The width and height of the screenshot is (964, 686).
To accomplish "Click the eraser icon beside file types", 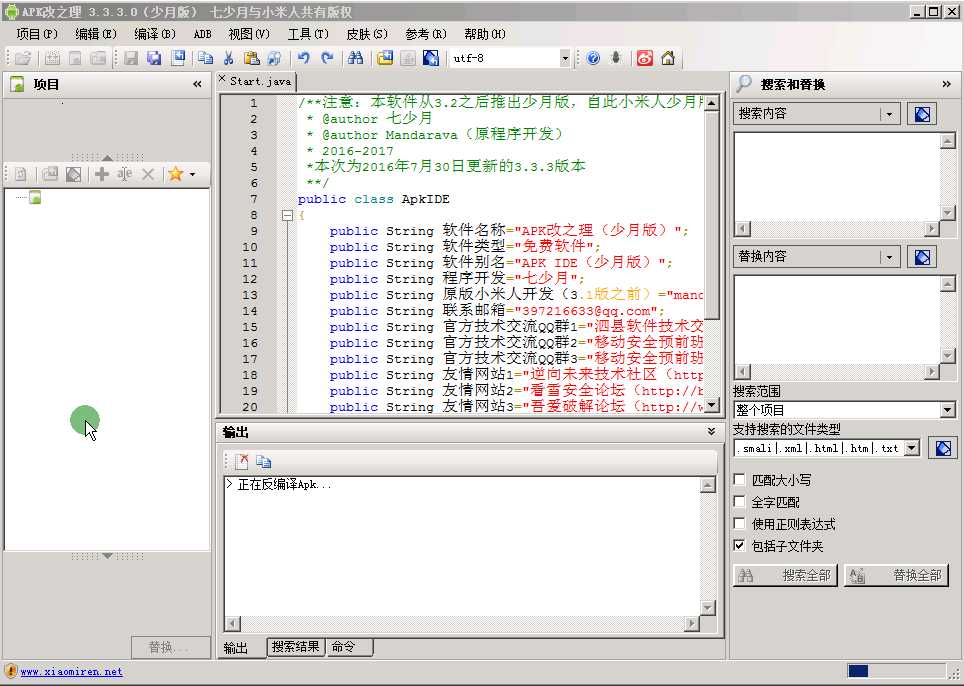I will [943, 448].
